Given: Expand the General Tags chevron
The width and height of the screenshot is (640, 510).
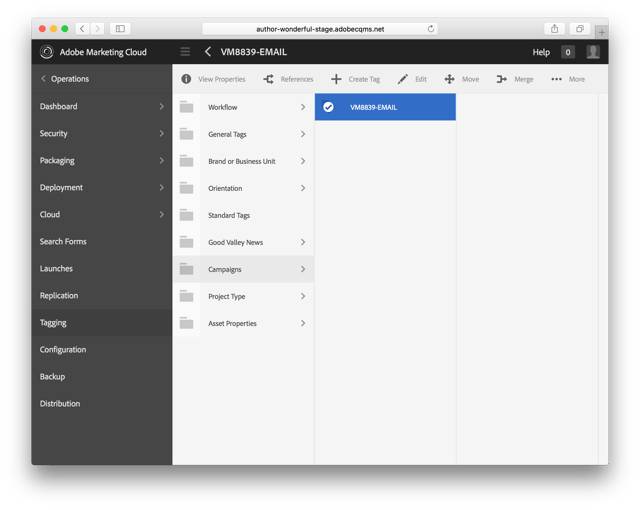Looking at the screenshot, I should coord(303,134).
